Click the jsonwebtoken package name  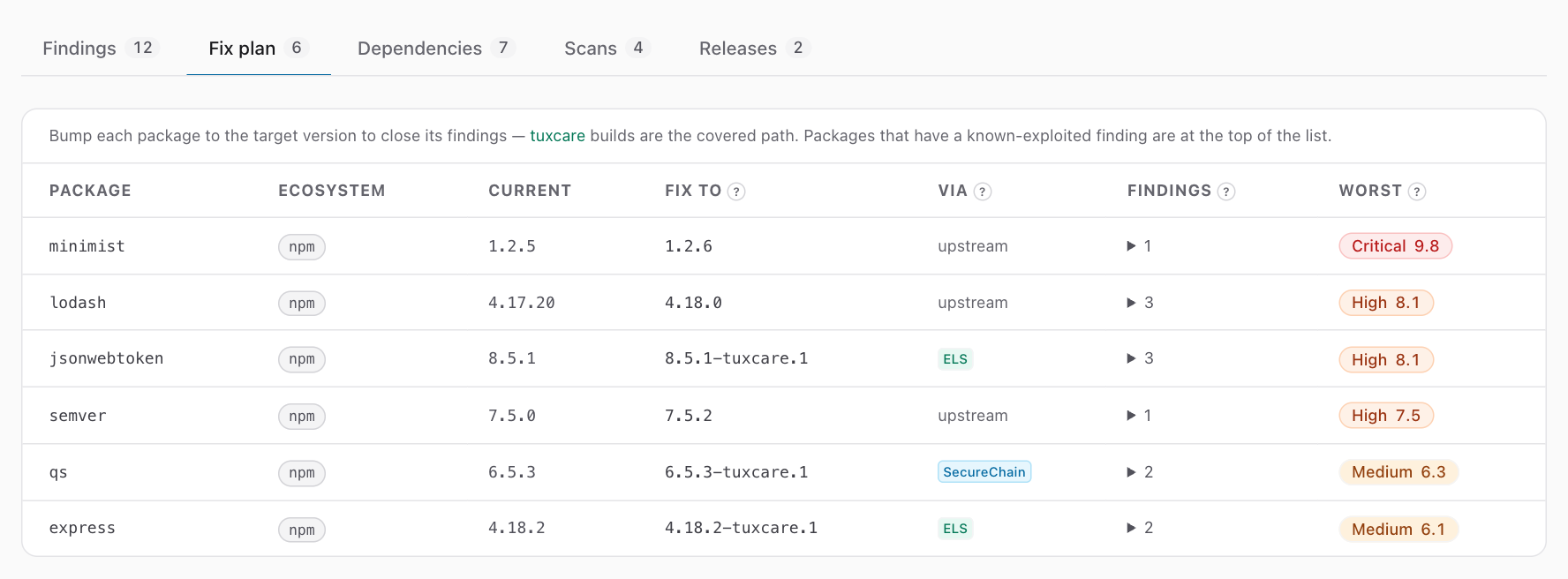click(x=107, y=358)
